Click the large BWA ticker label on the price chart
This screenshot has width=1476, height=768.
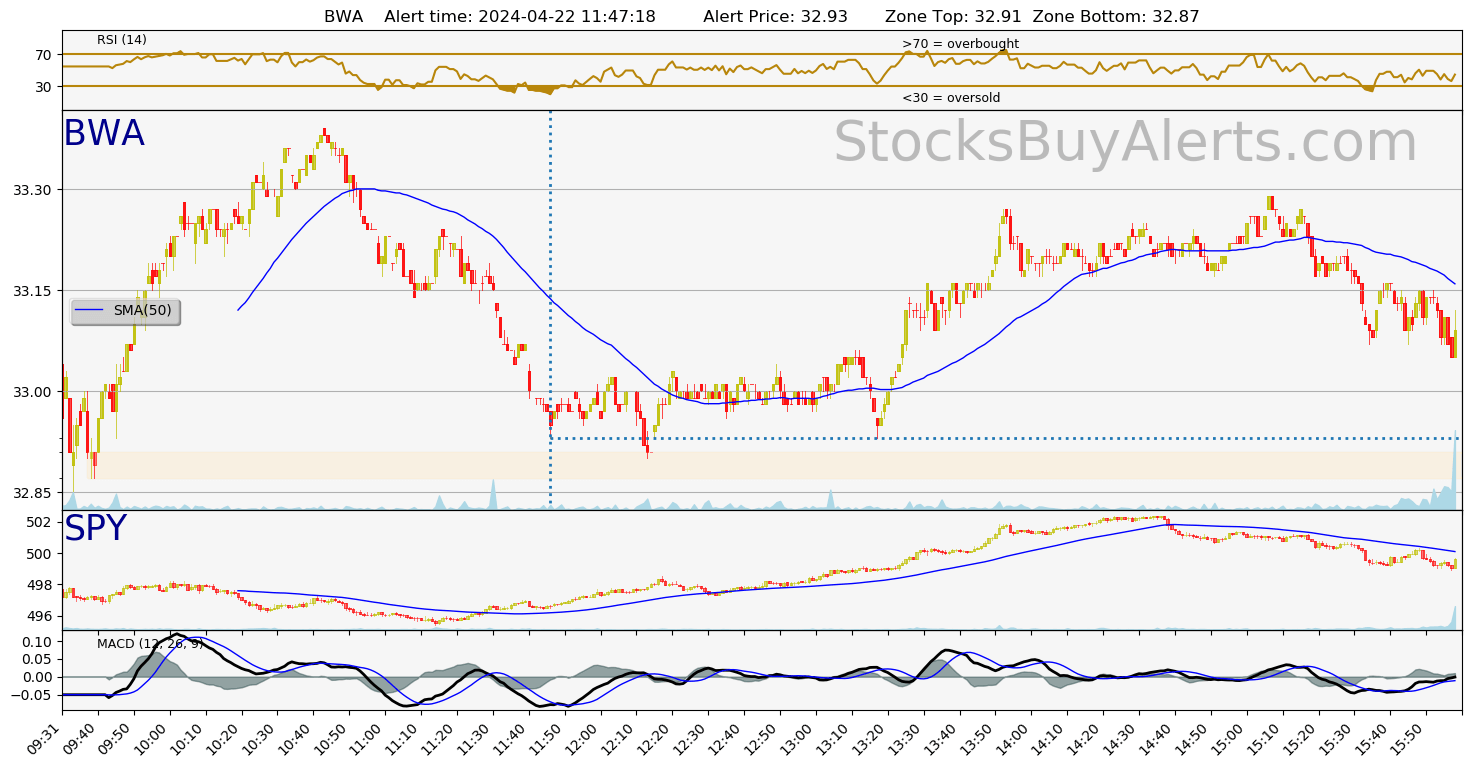click(x=104, y=134)
